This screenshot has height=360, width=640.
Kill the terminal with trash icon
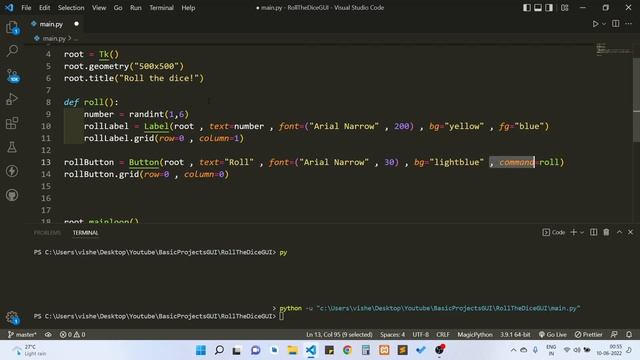(606, 232)
